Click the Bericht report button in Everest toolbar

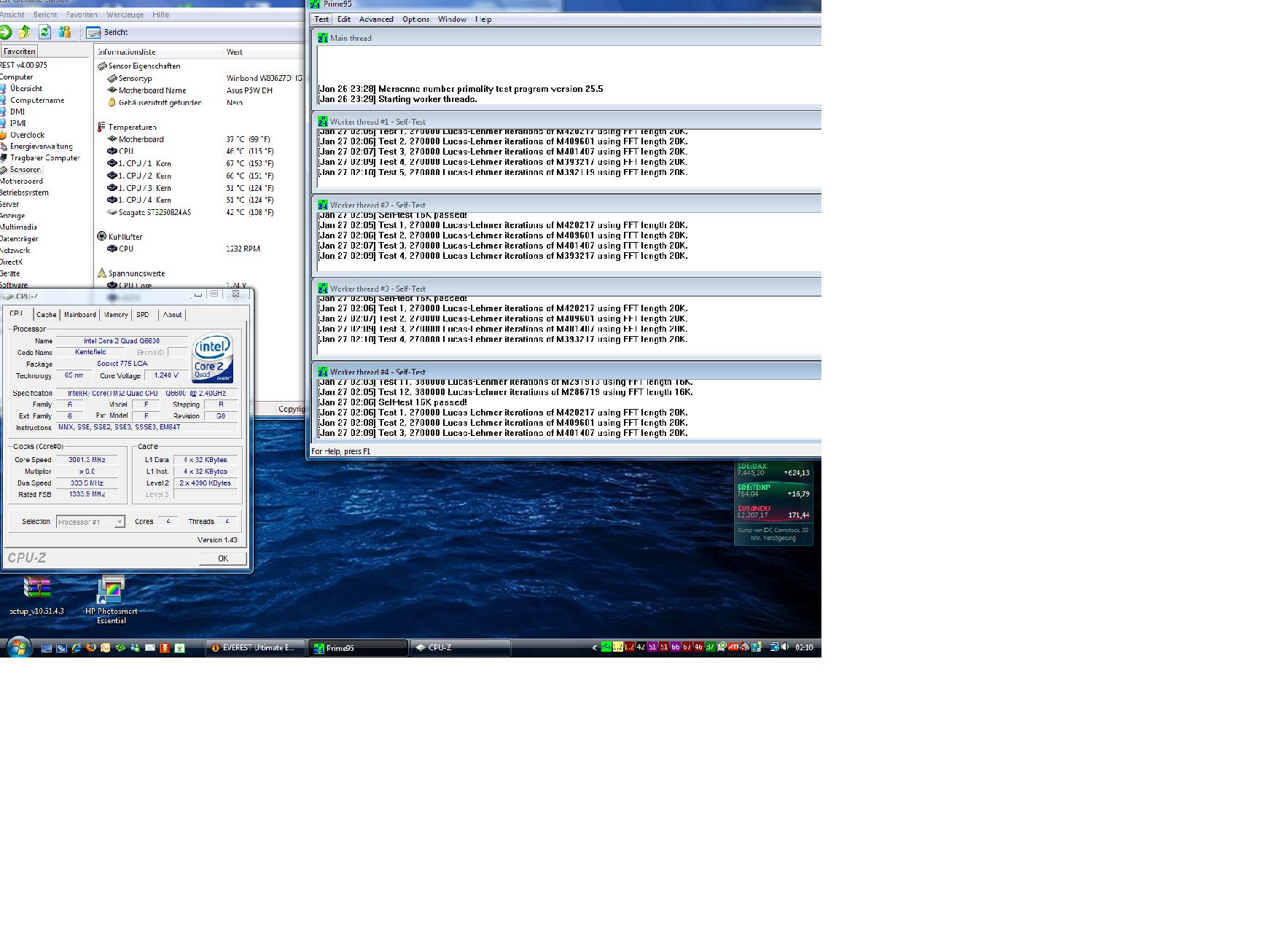107,32
